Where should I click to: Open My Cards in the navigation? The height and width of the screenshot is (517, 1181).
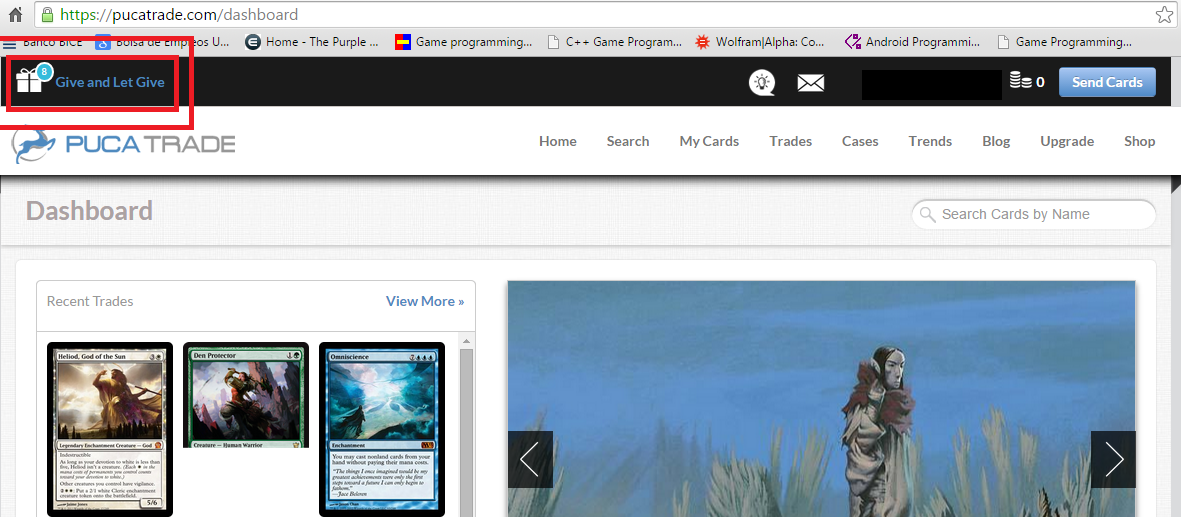point(709,141)
